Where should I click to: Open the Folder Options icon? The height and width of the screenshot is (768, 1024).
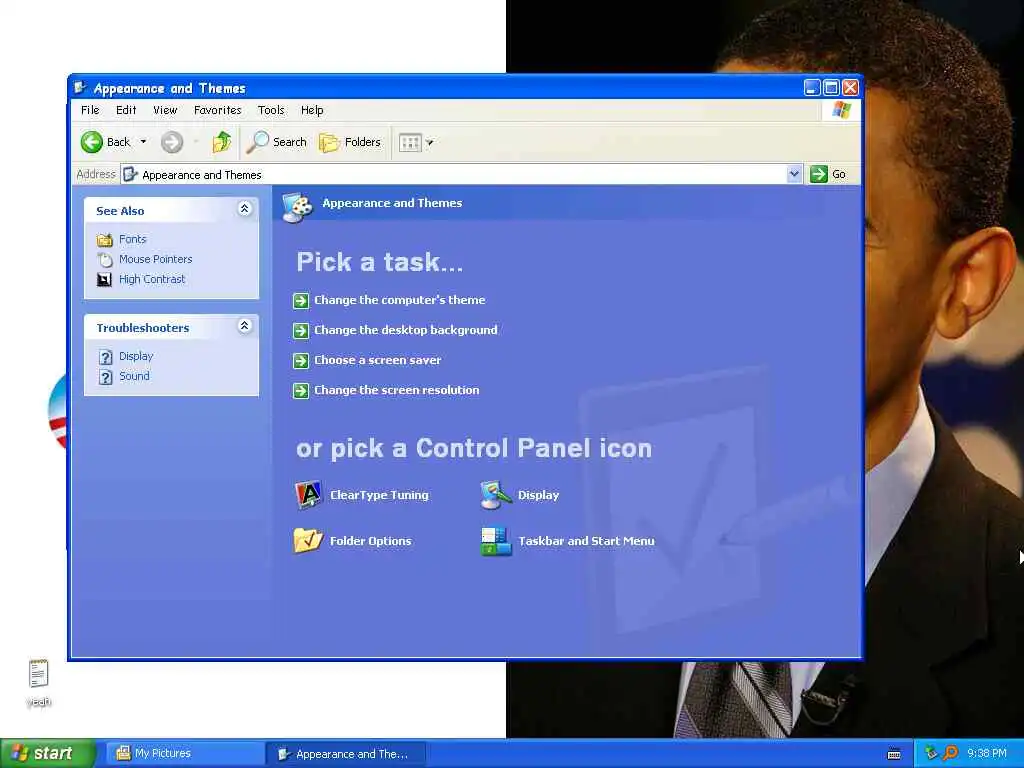click(308, 541)
